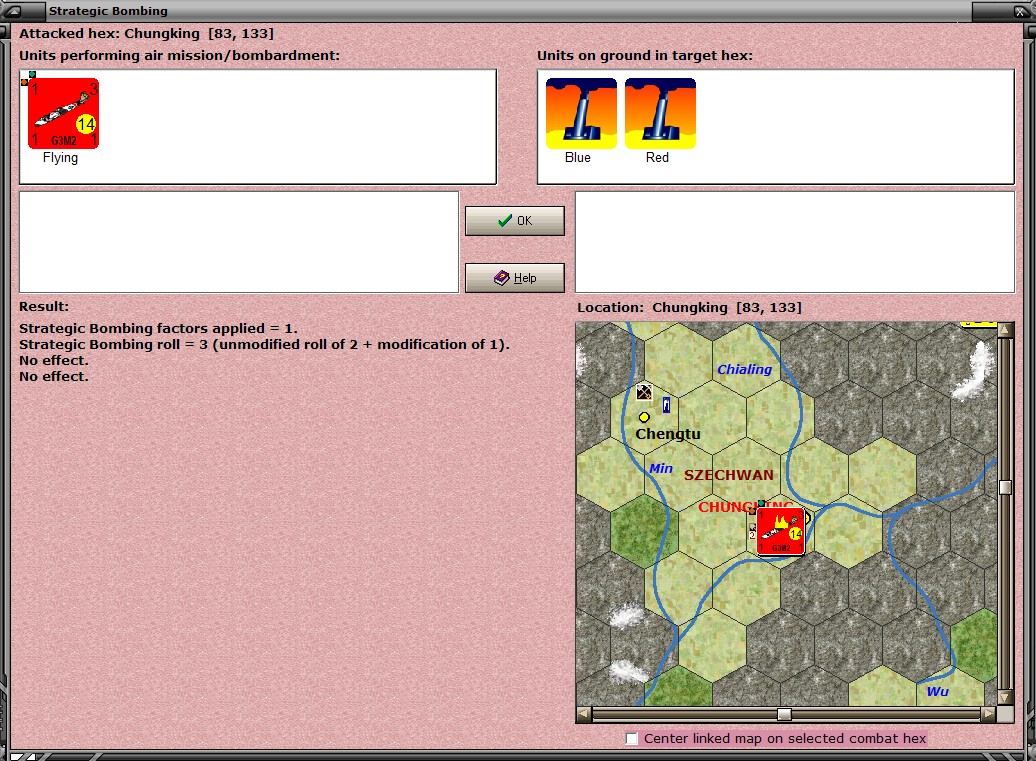Click the G3M2 counter on the map
Screen dimensions: 1036x761
(x=780, y=531)
